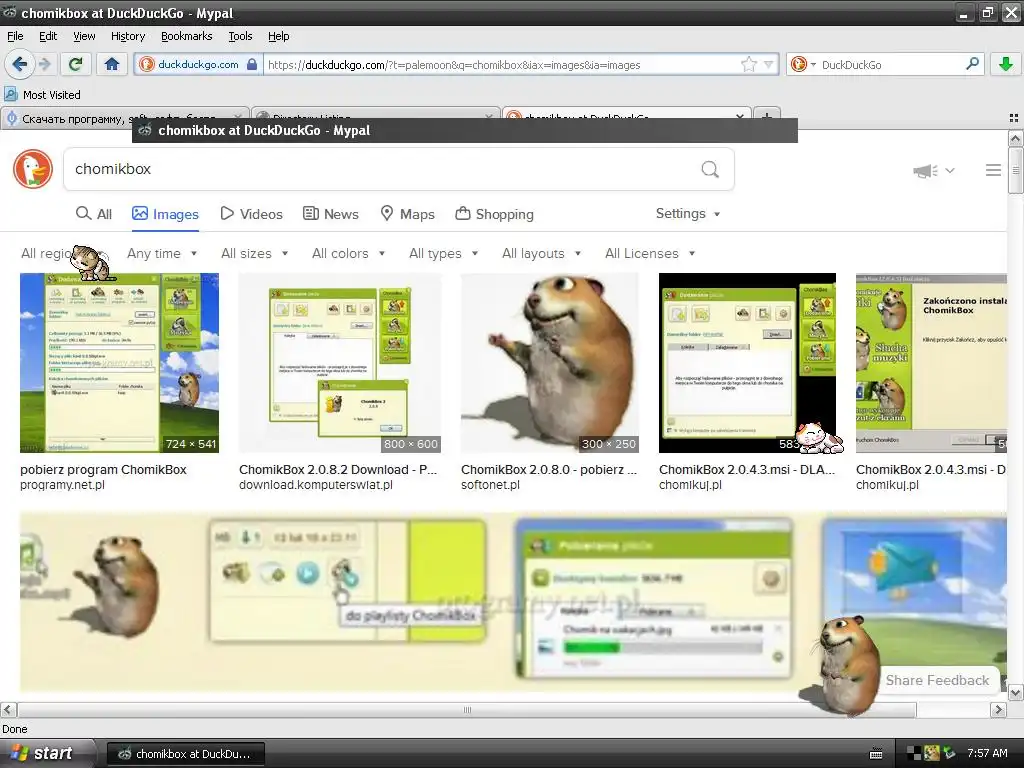This screenshot has width=1024, height=768.
Task: Open the DuckDuckGo hamburger menu
Action: [993, 170]
